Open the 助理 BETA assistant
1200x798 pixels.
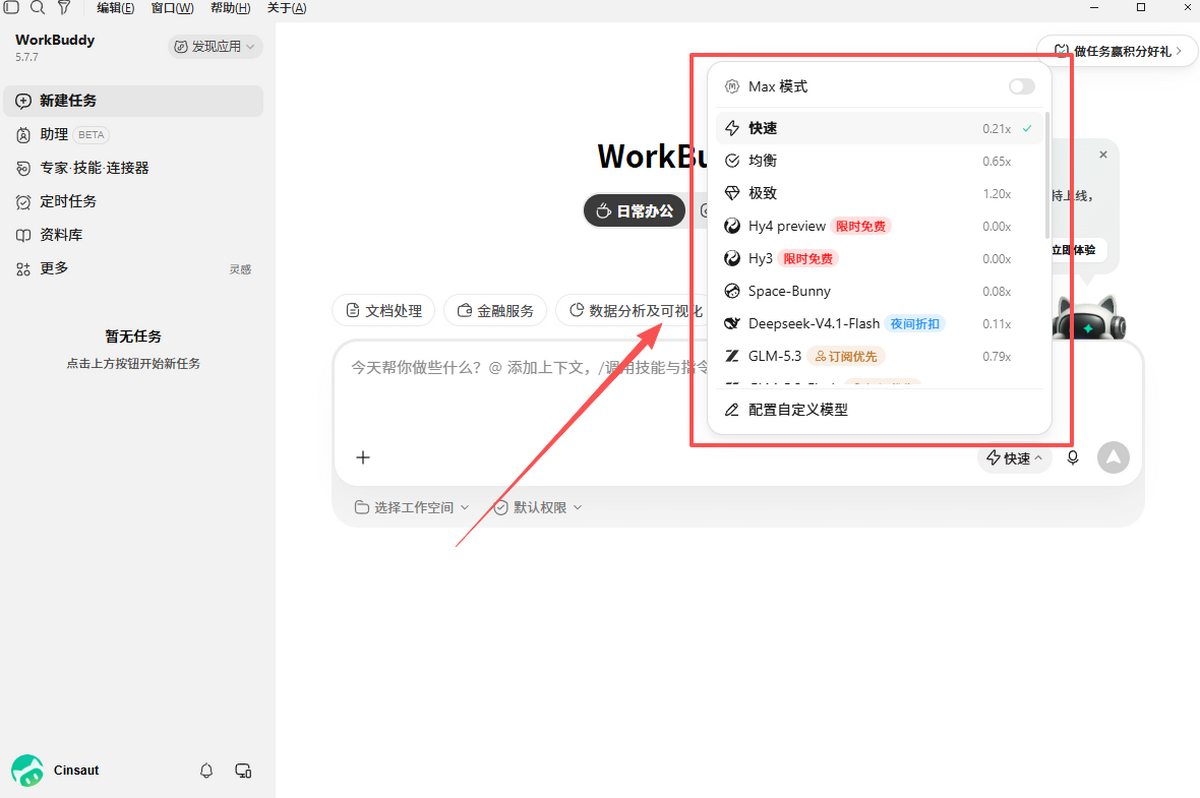(134, 134)
